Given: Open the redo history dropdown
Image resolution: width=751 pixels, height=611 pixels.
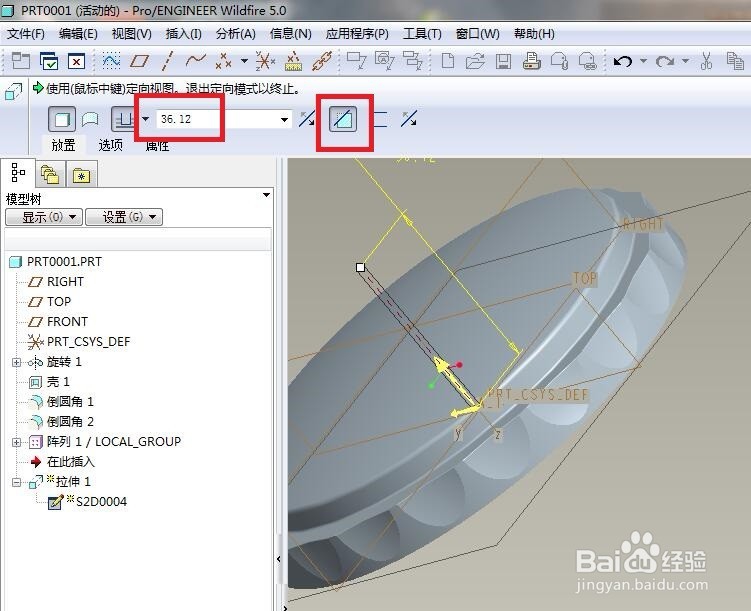Looking at the screenshot, I should pyautogui.click(x=685, y=61).
